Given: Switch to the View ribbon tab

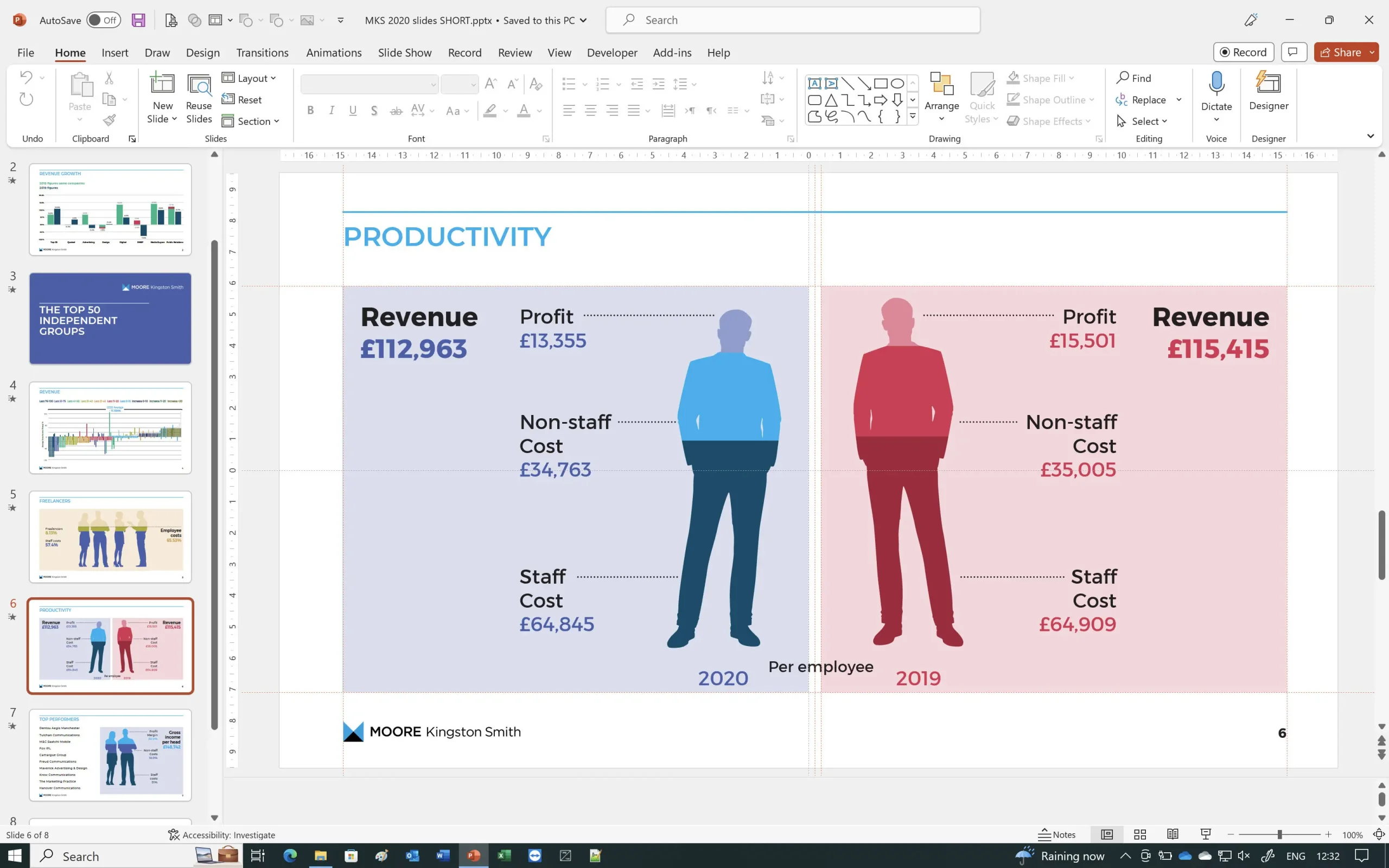Looking at the screenshot, I should (559, 52).
